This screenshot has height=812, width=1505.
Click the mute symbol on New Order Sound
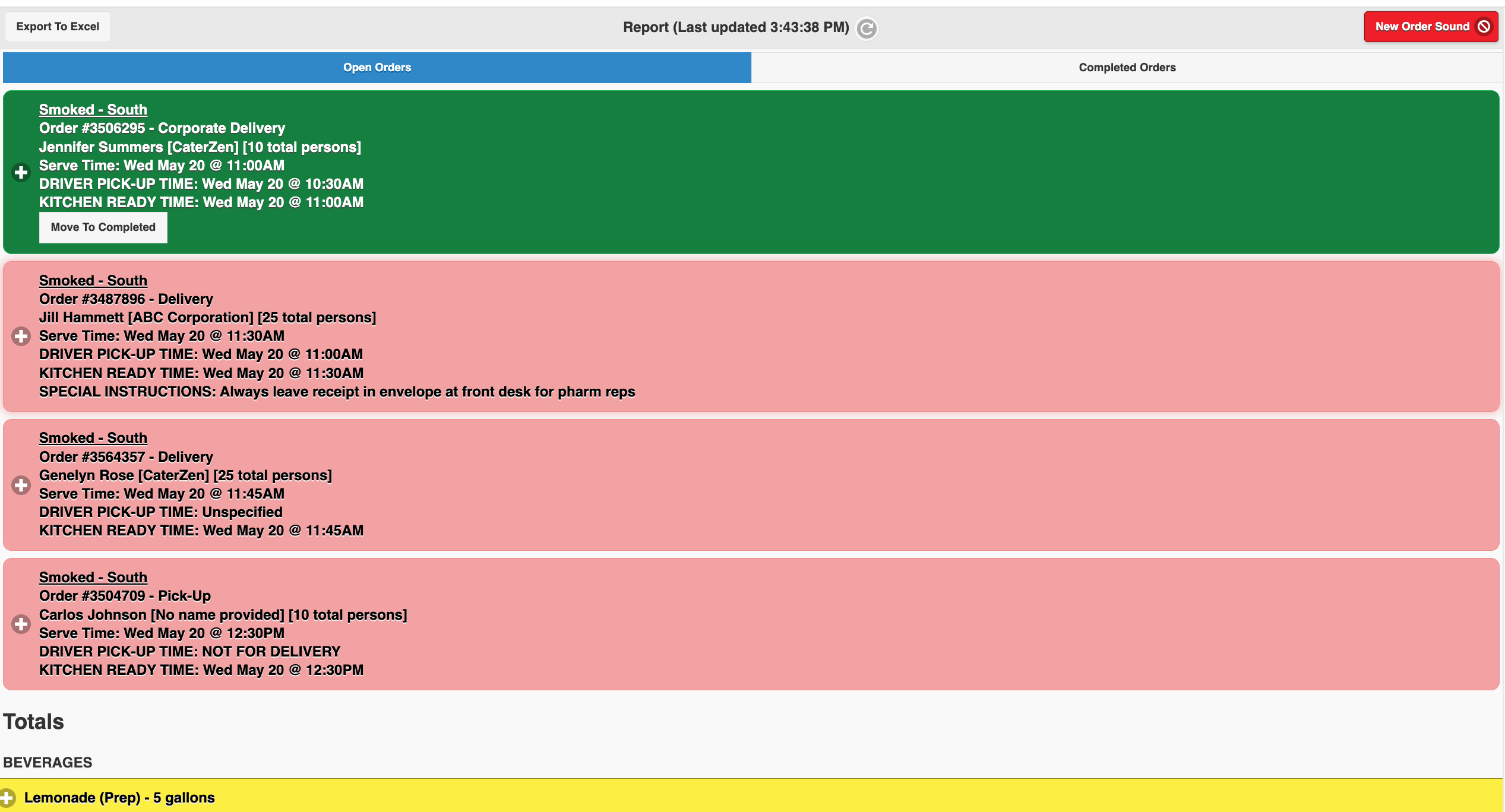click(1484, 27)
